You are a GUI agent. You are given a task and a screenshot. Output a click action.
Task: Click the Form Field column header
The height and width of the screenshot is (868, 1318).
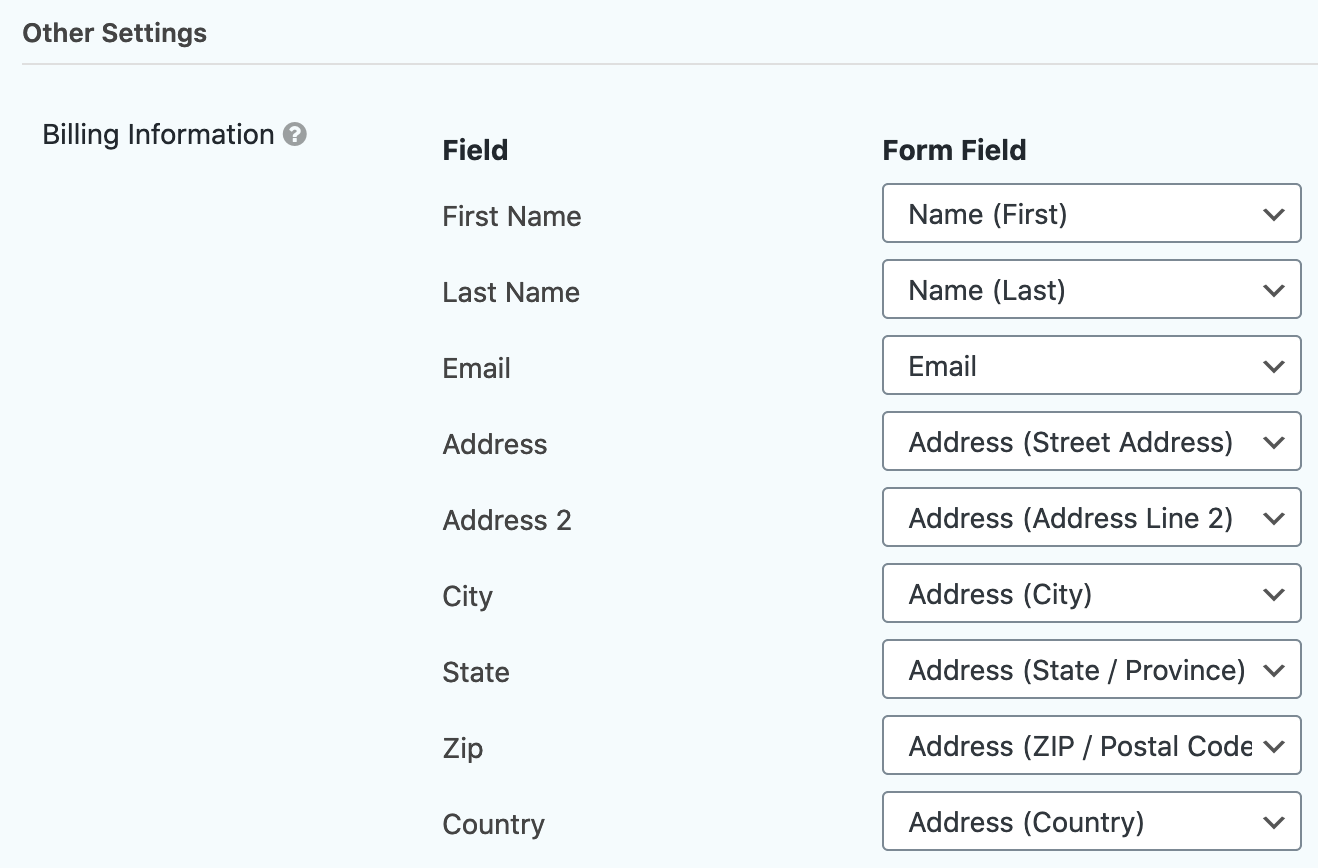click(x=954, y=150)
